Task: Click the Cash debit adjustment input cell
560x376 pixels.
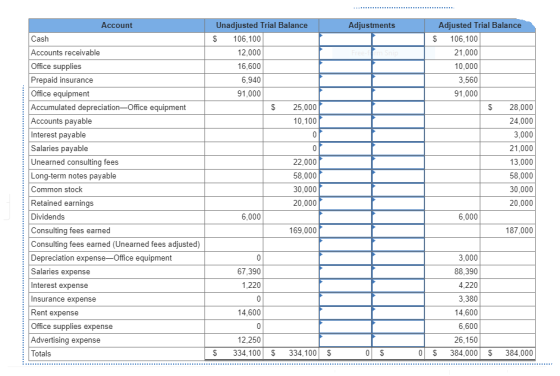Action: (x=345, y=39)
